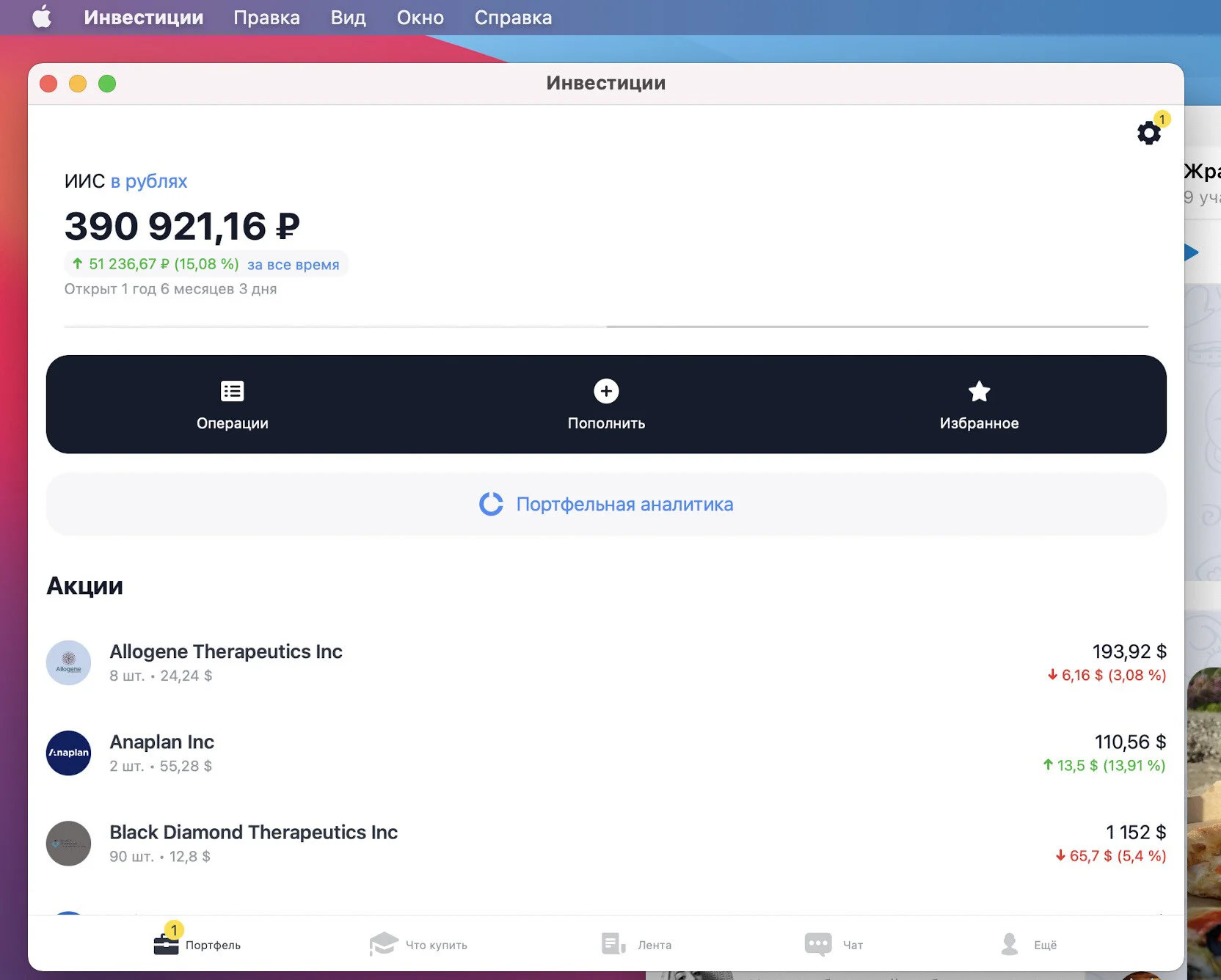1221x980 pixels.
Task: Click the 390 921,16 ₽ balance
Action: pos(182,226)
